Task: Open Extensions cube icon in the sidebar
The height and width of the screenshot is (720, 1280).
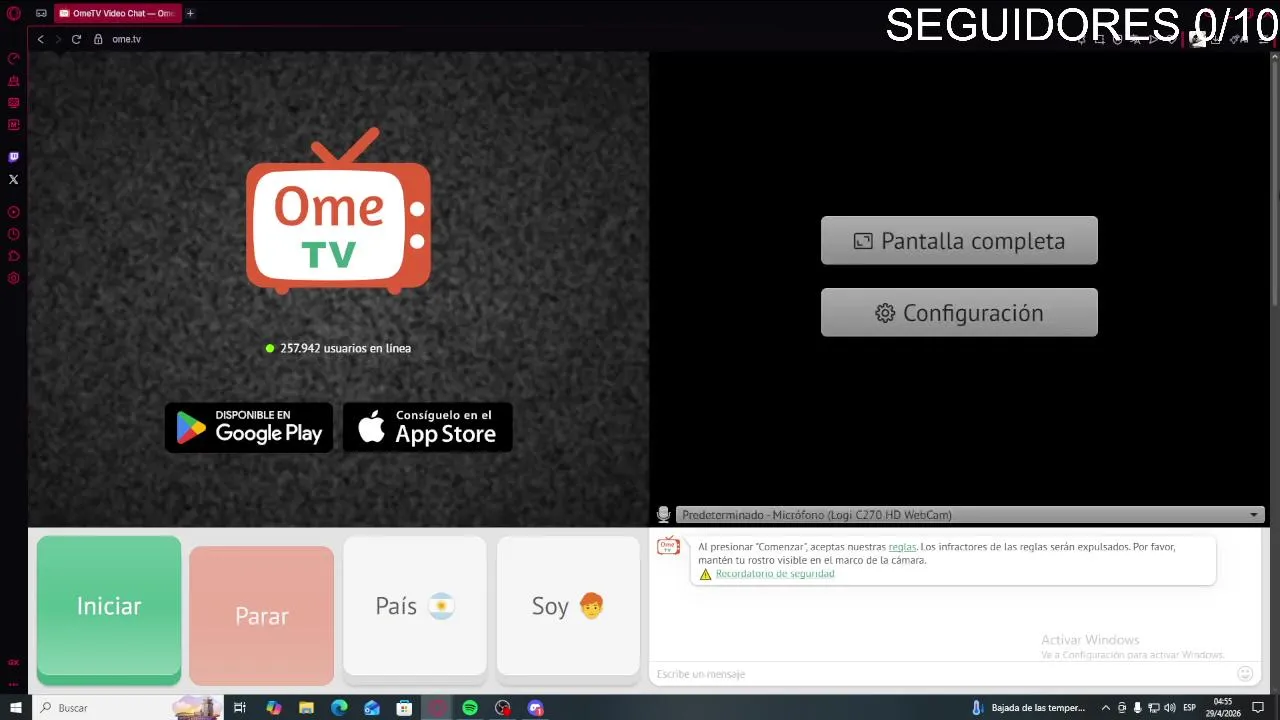Action: [x=14, y=256]
